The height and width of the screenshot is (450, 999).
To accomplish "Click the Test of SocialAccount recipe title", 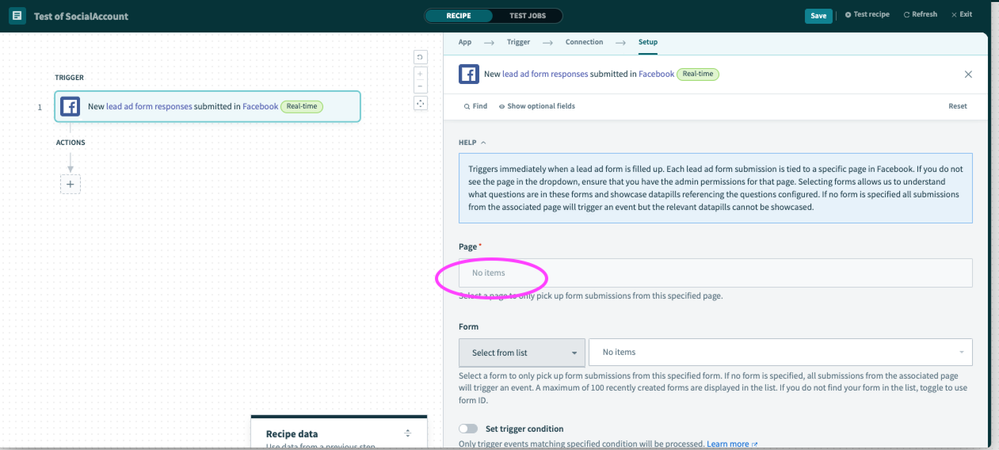I will [x=81, y=16].
